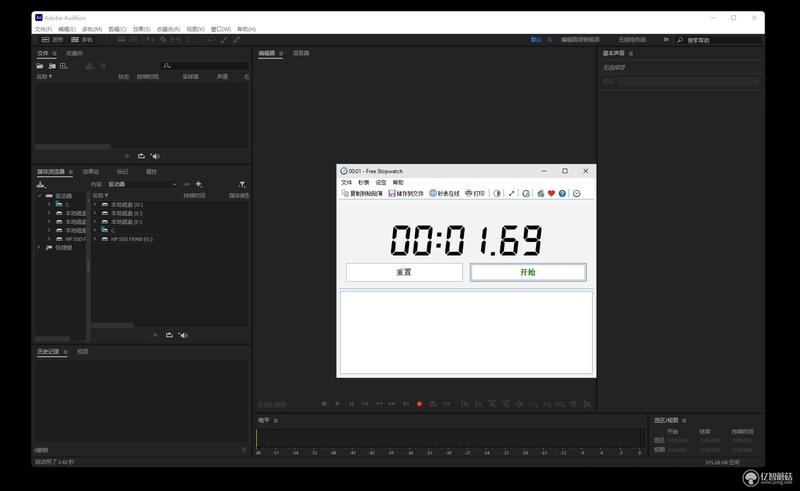The image size is (800, 491).
Task: Click 秒表在线 in Stopwatch toolbar
Action: (444, 193)
